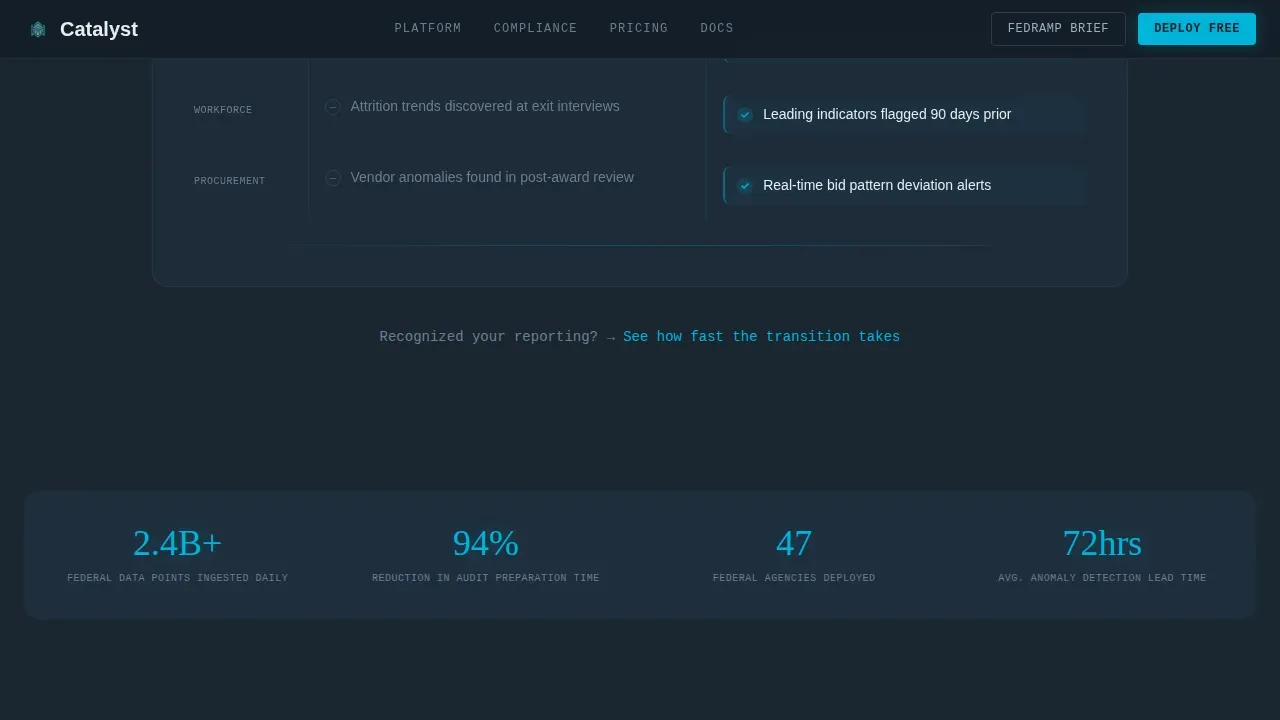Click the 47 statistic value
Image resolution: width=1280 pixels, height=720 pixels.
[x=794, y=543]
